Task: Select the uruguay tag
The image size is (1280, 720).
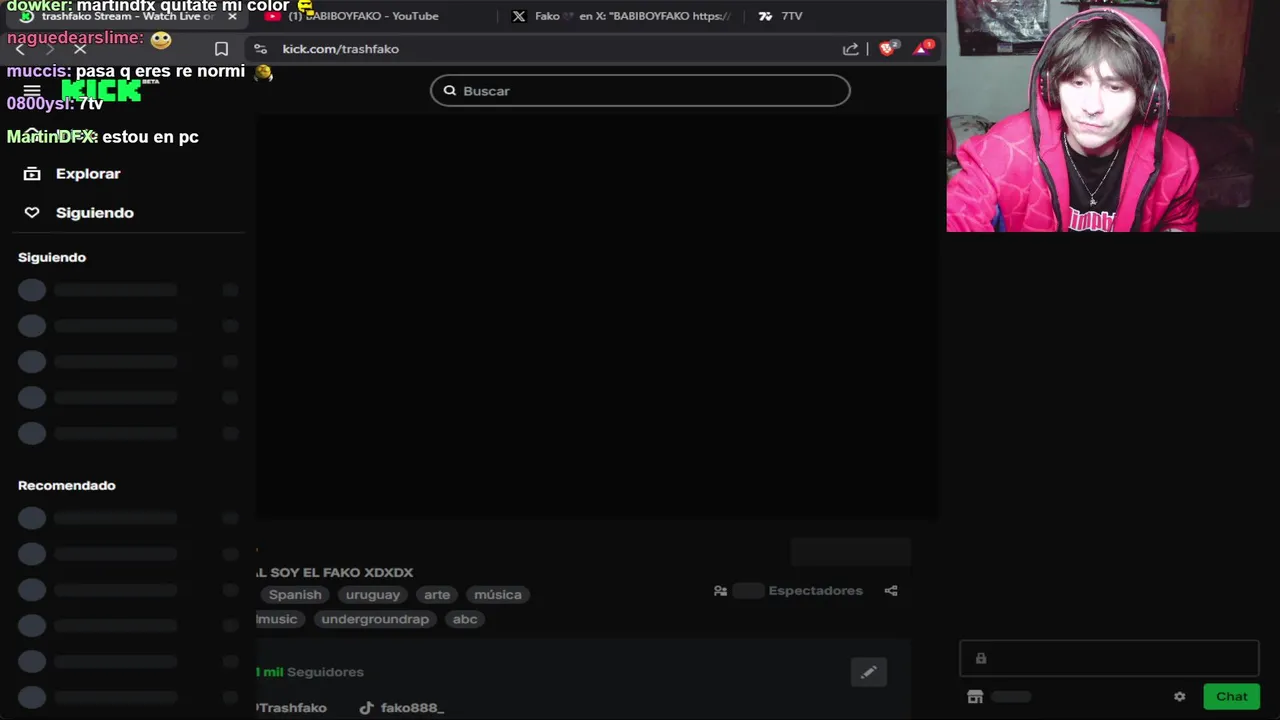Action: pyautogui.click(x=373, y=595)
